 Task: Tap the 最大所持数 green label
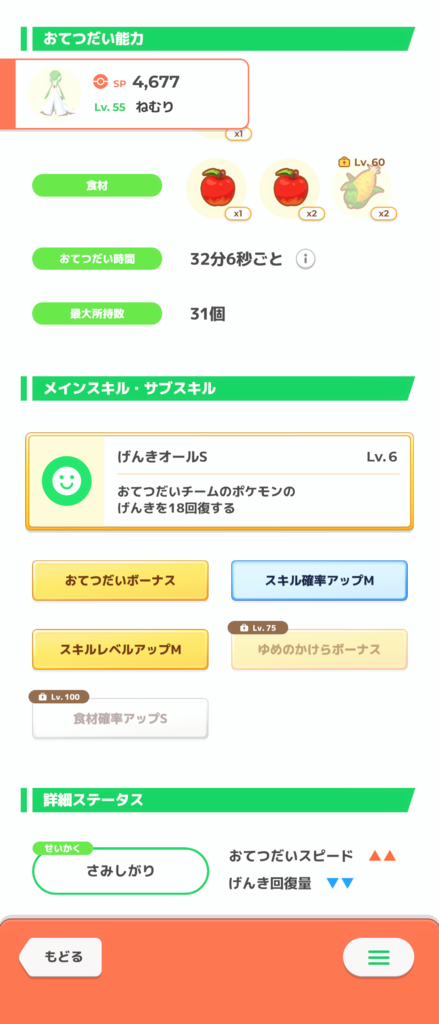[97, 313]
